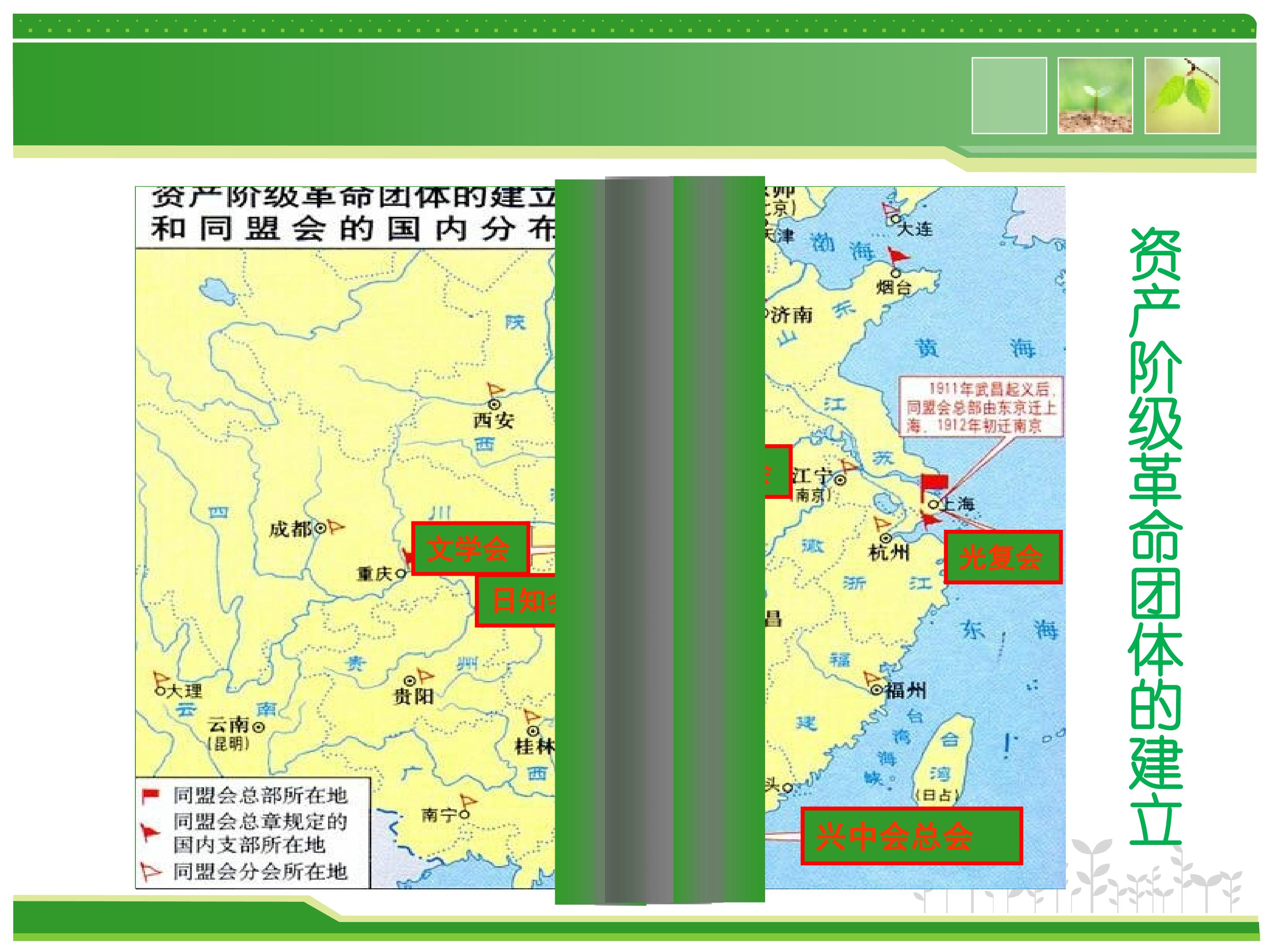Click the empty light-green square in header
1270x952 pixels.
pyautogui.click(x=1009, y=95)
